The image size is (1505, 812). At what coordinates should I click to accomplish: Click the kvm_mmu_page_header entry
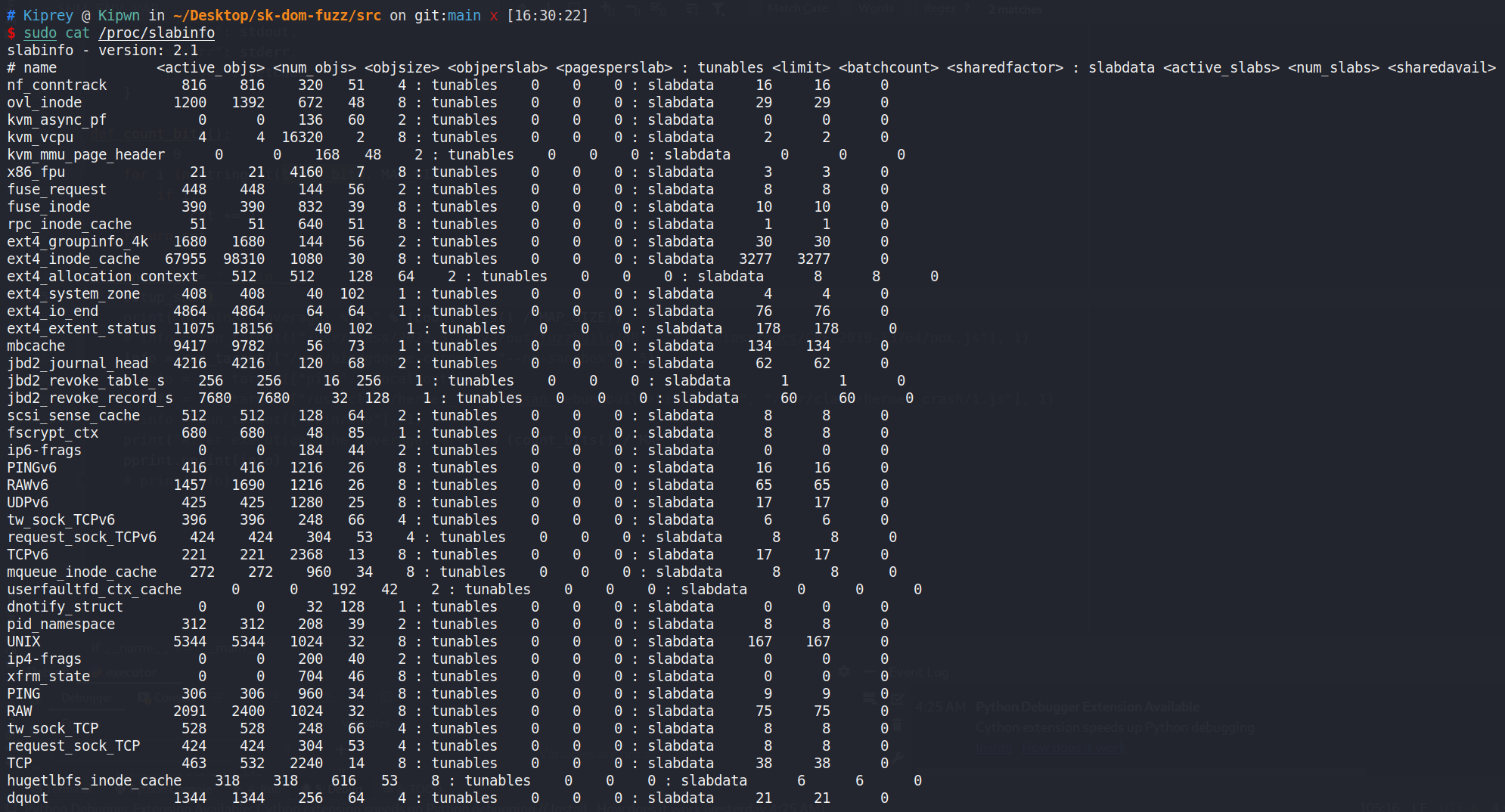[85, 155]
